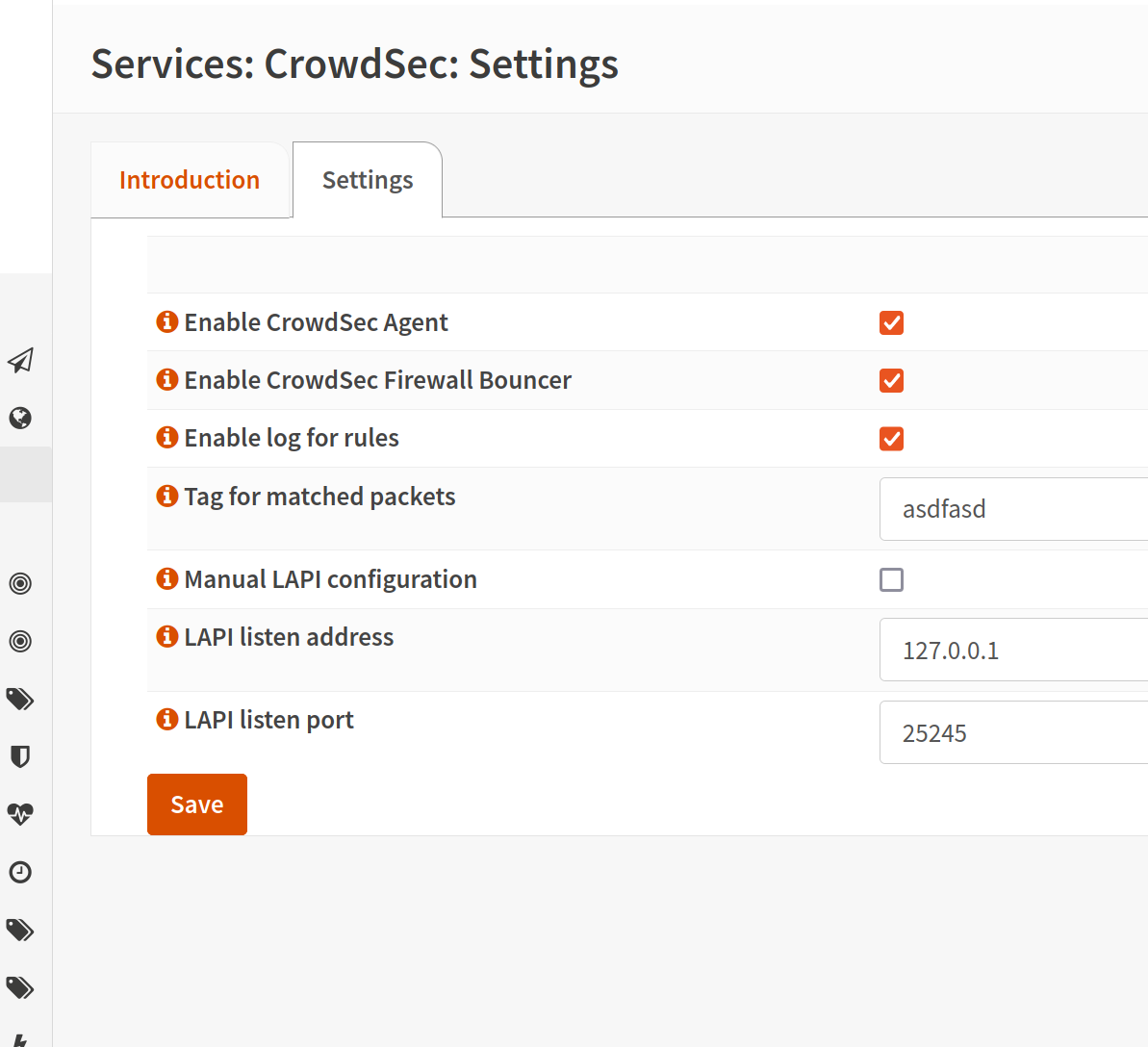Click the Enable CrowdSec Agent label

[316, 323]
